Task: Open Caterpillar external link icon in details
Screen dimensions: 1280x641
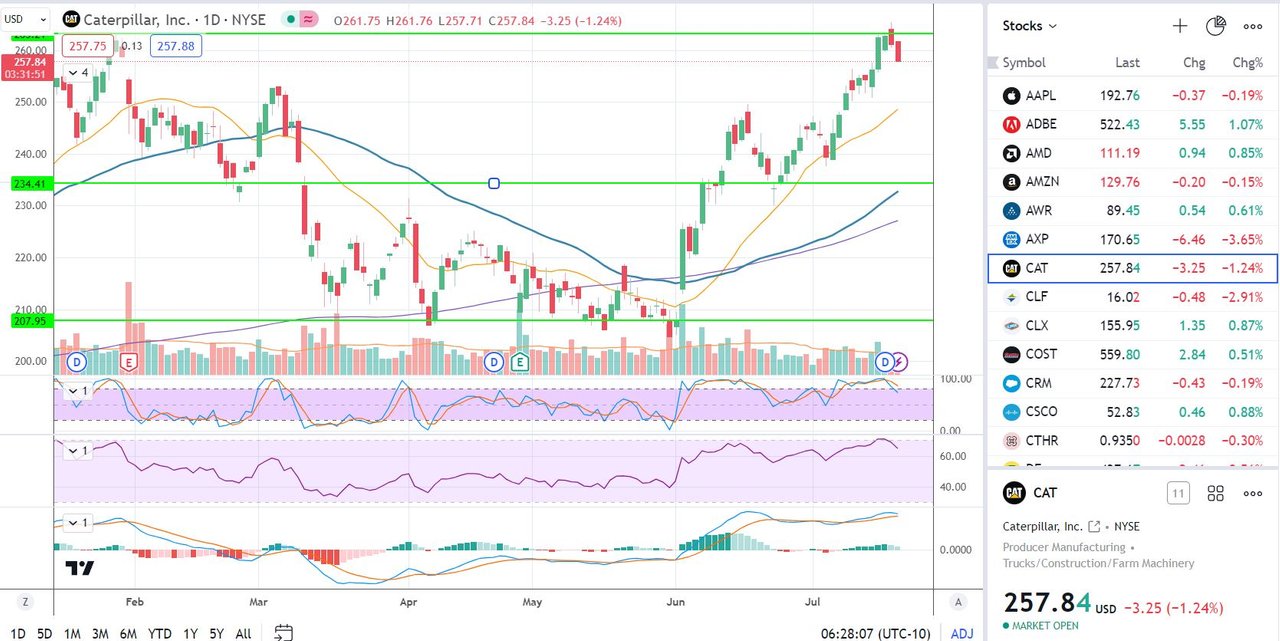Action: (x=1094, y=526)
